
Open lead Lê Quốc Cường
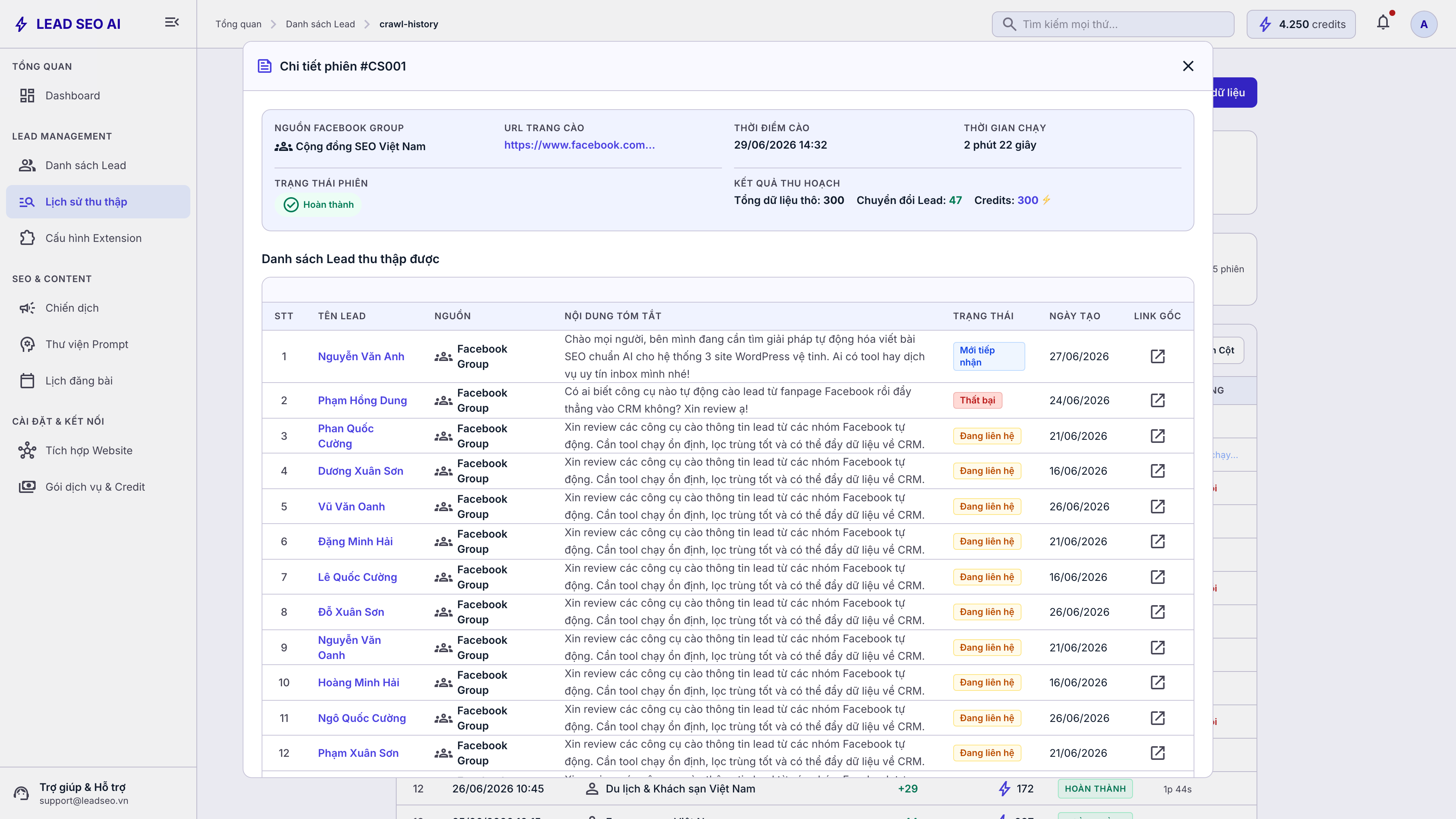[x=357, y=577]
